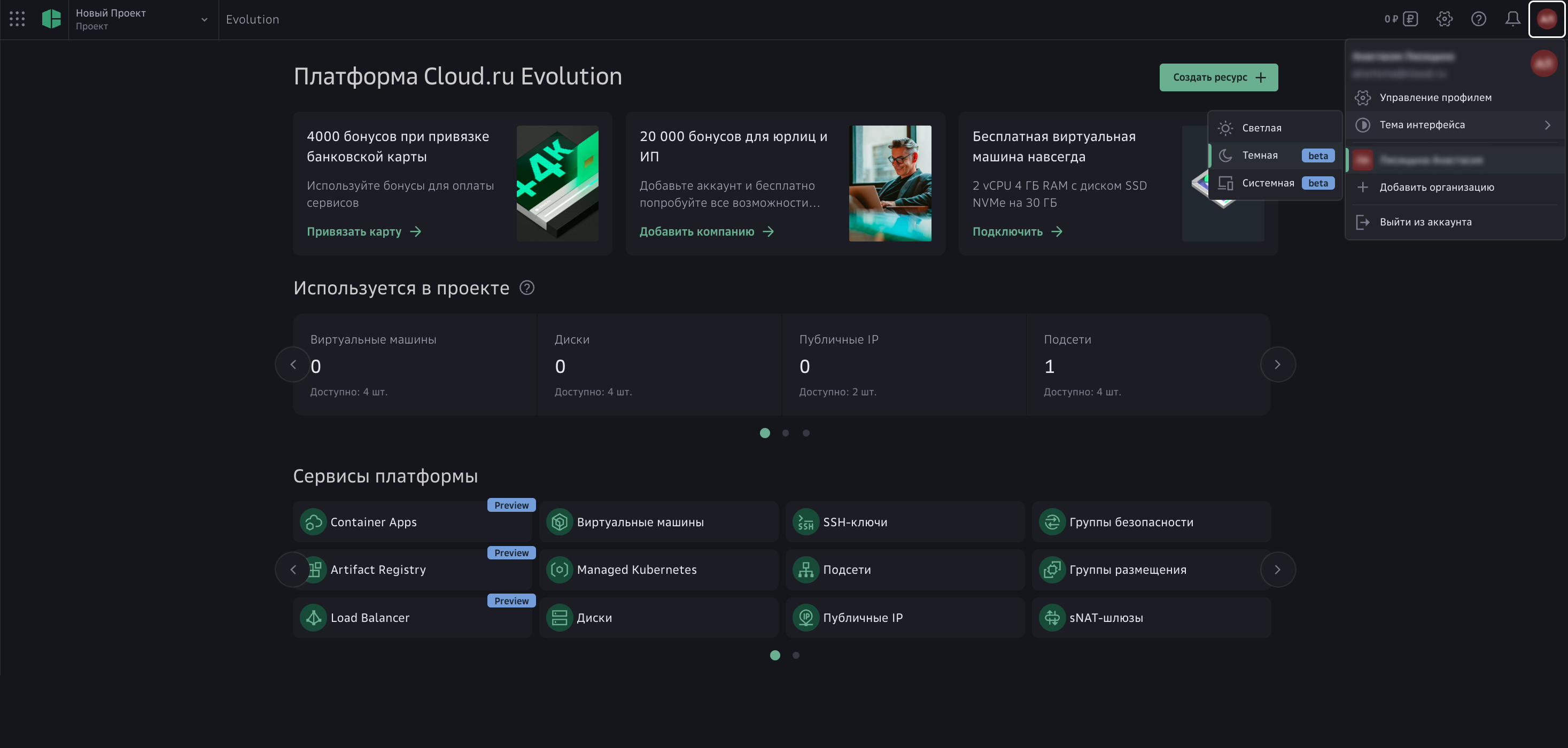
Task: Select Светлая theme option
Action: coord(1275,128)
